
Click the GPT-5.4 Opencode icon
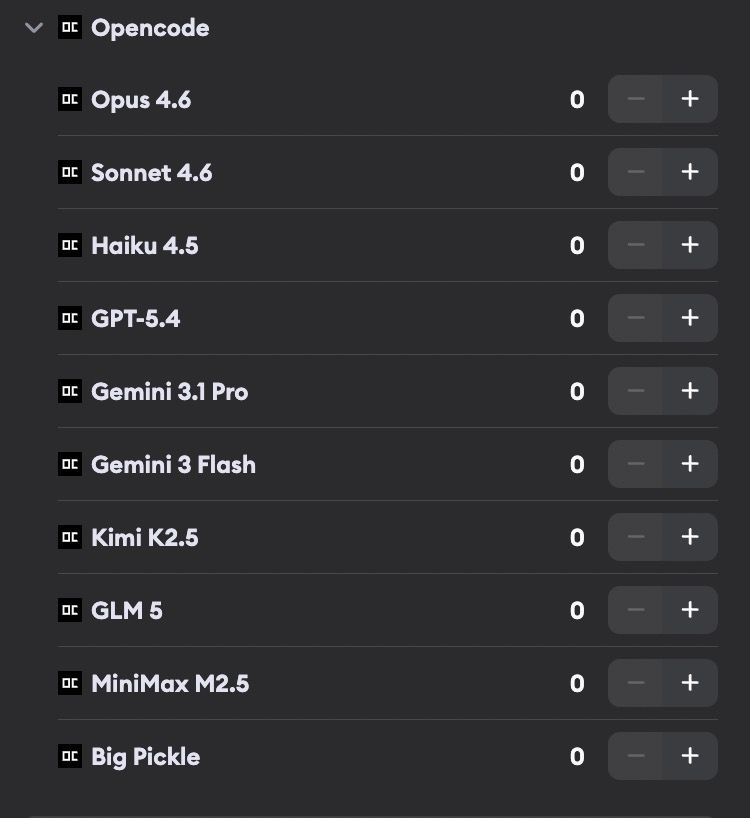click(x=70, y=318)
